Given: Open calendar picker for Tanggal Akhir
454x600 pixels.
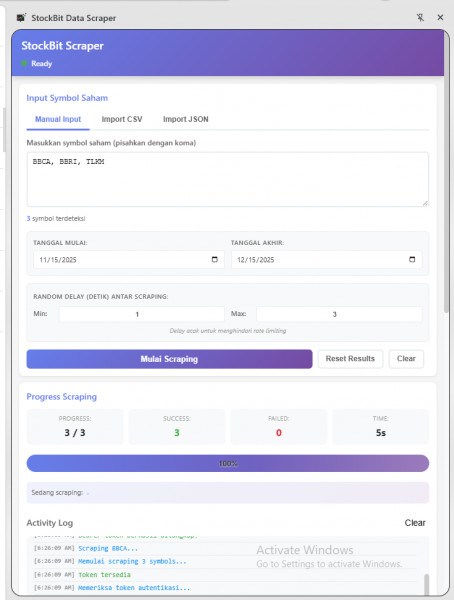Looking at the screenshot, I should tap(412, 259).
